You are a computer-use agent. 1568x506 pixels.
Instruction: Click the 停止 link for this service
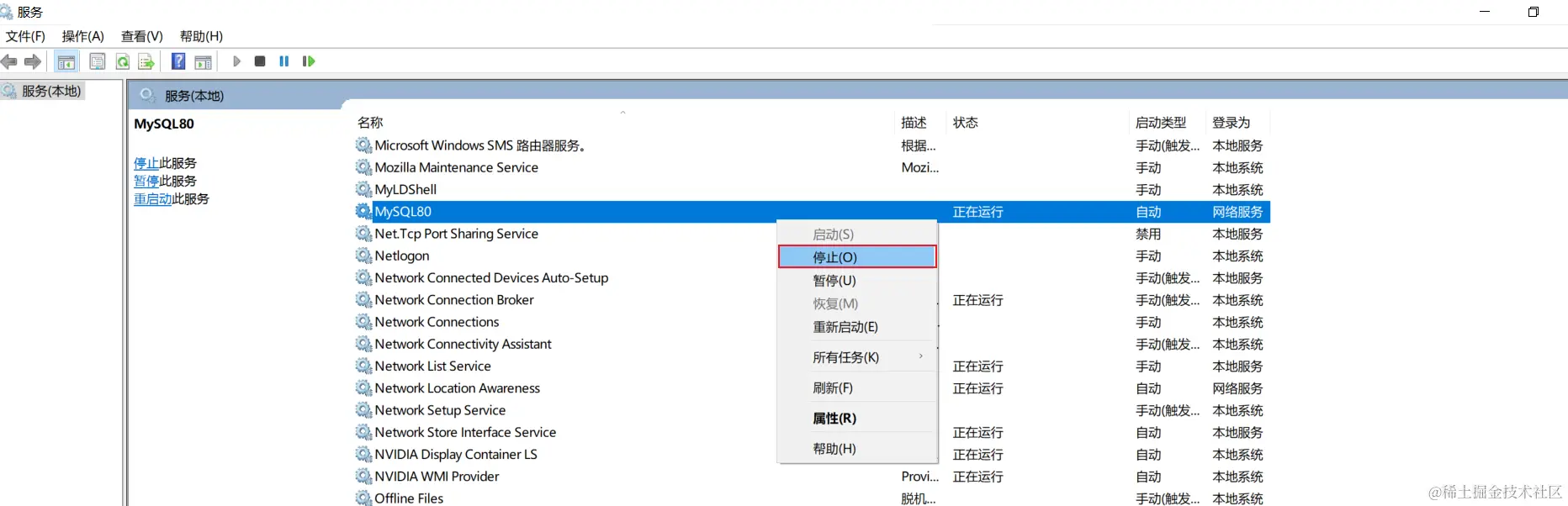click(x=146, y=163)
